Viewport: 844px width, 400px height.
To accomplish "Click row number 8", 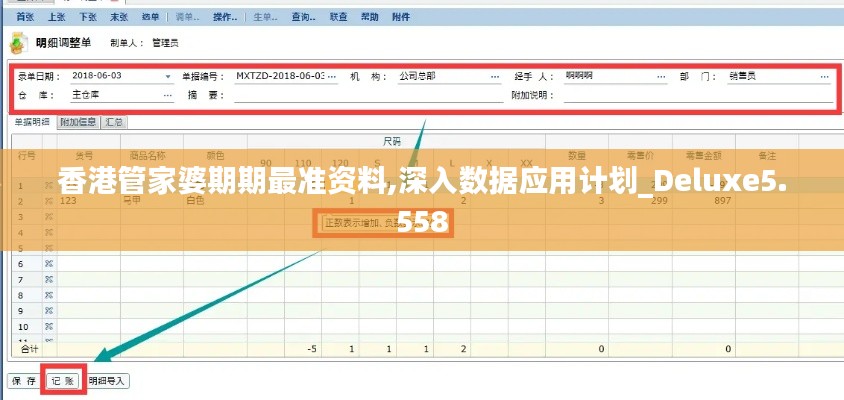I will [21, 295].
